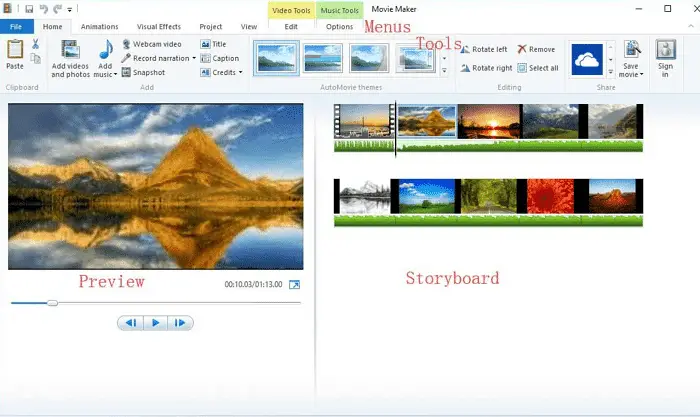Screen dimensions: 700x417
Task: Click the Credits button
Action: point(218,72)
